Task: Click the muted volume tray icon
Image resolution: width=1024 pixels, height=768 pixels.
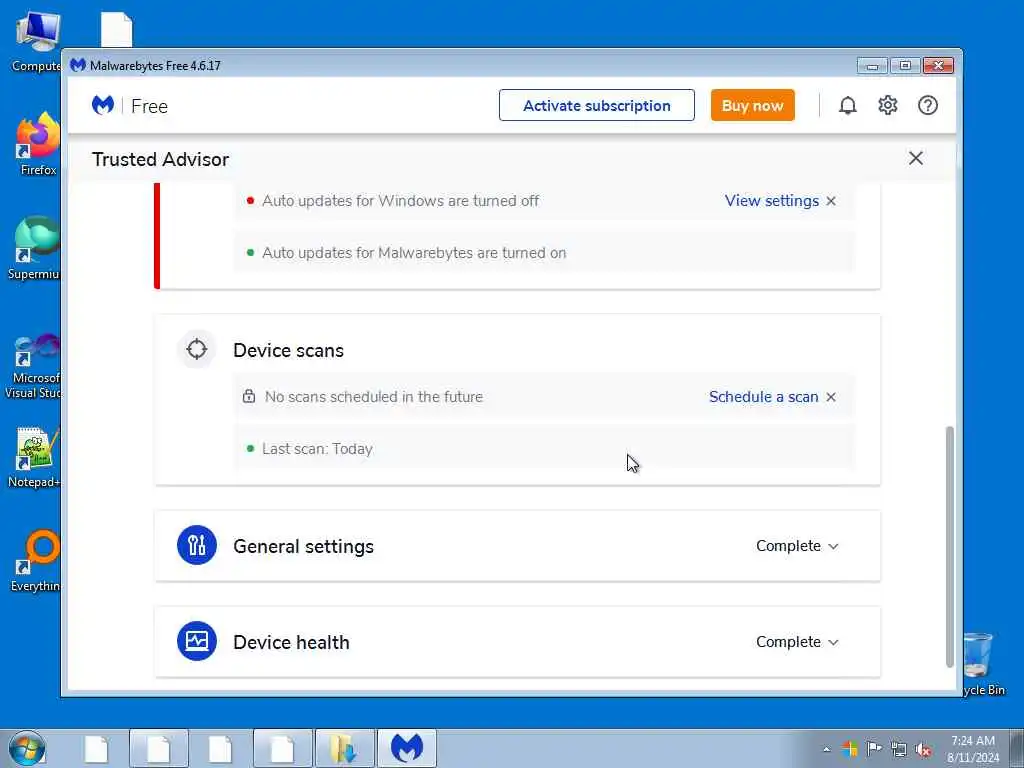Action: pyautogui.click(x=923, y=749)
